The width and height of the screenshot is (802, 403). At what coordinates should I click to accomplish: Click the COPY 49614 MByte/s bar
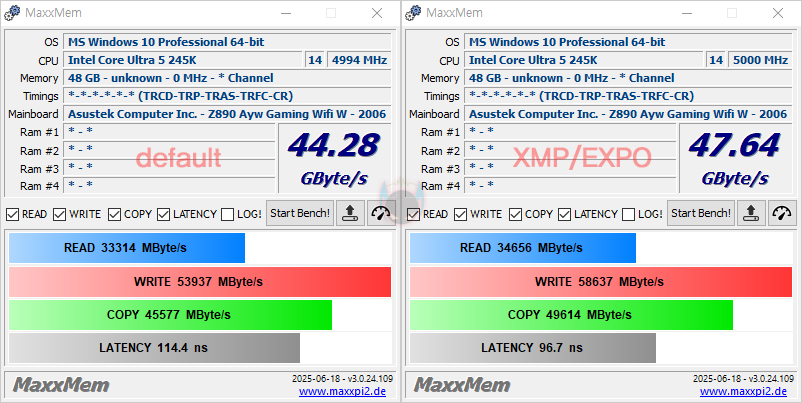coord(571,315)
